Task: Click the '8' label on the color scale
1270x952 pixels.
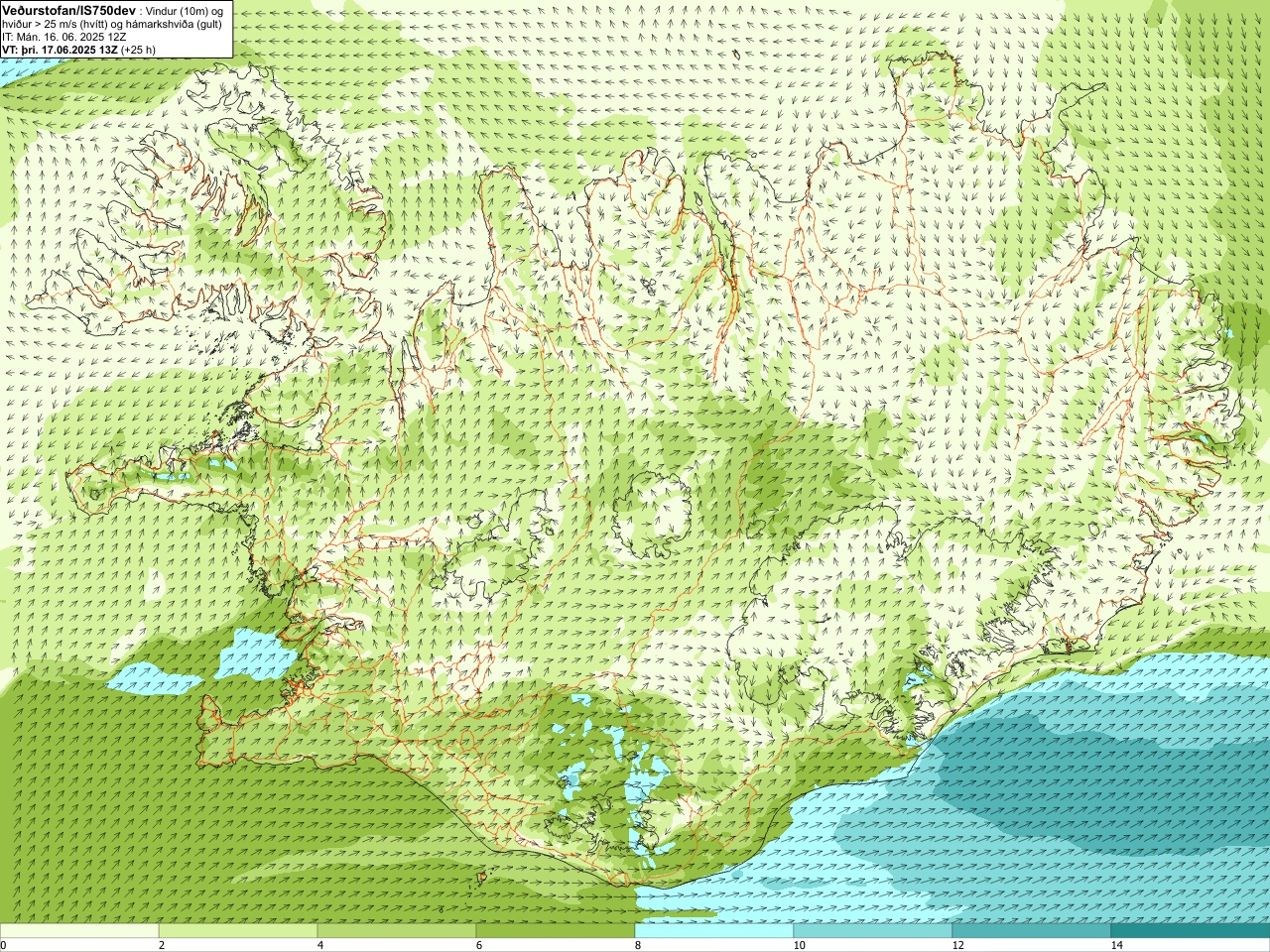Action: pyautogui.click(x=638, y=945)
